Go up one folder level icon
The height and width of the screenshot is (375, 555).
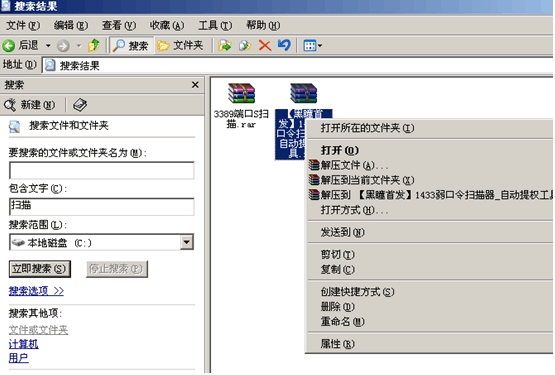[x=94, y=45]
